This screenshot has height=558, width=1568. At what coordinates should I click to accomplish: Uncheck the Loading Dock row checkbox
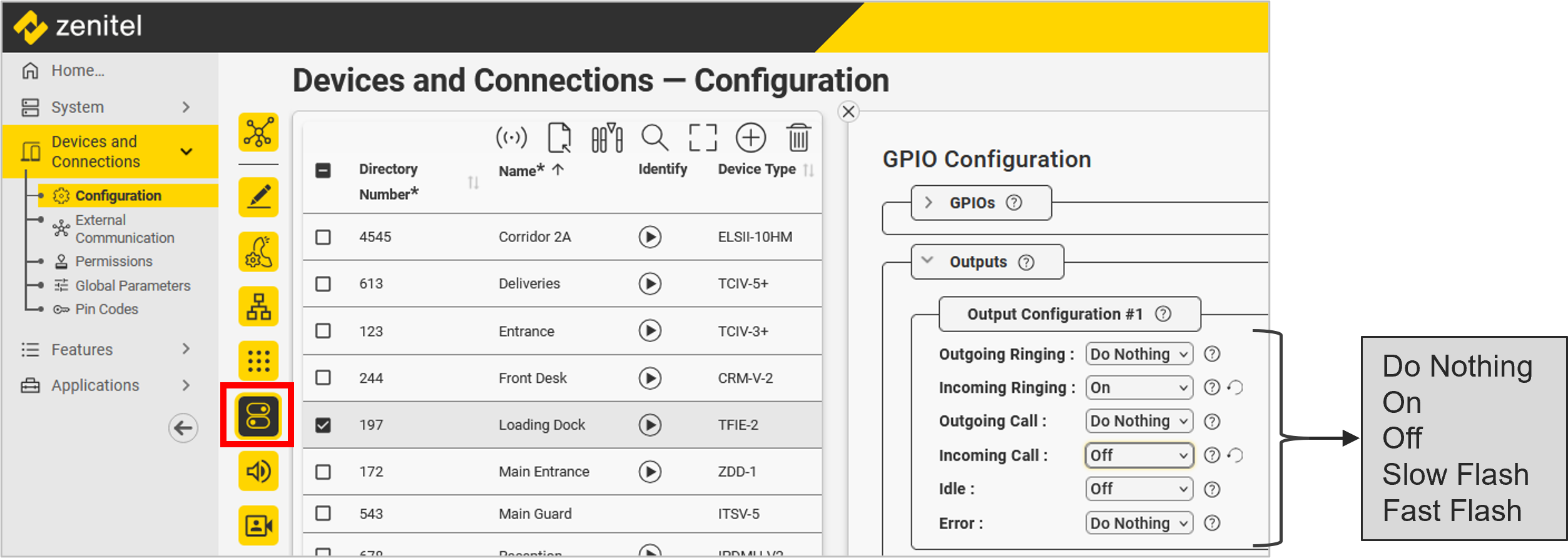pos(323,425)
